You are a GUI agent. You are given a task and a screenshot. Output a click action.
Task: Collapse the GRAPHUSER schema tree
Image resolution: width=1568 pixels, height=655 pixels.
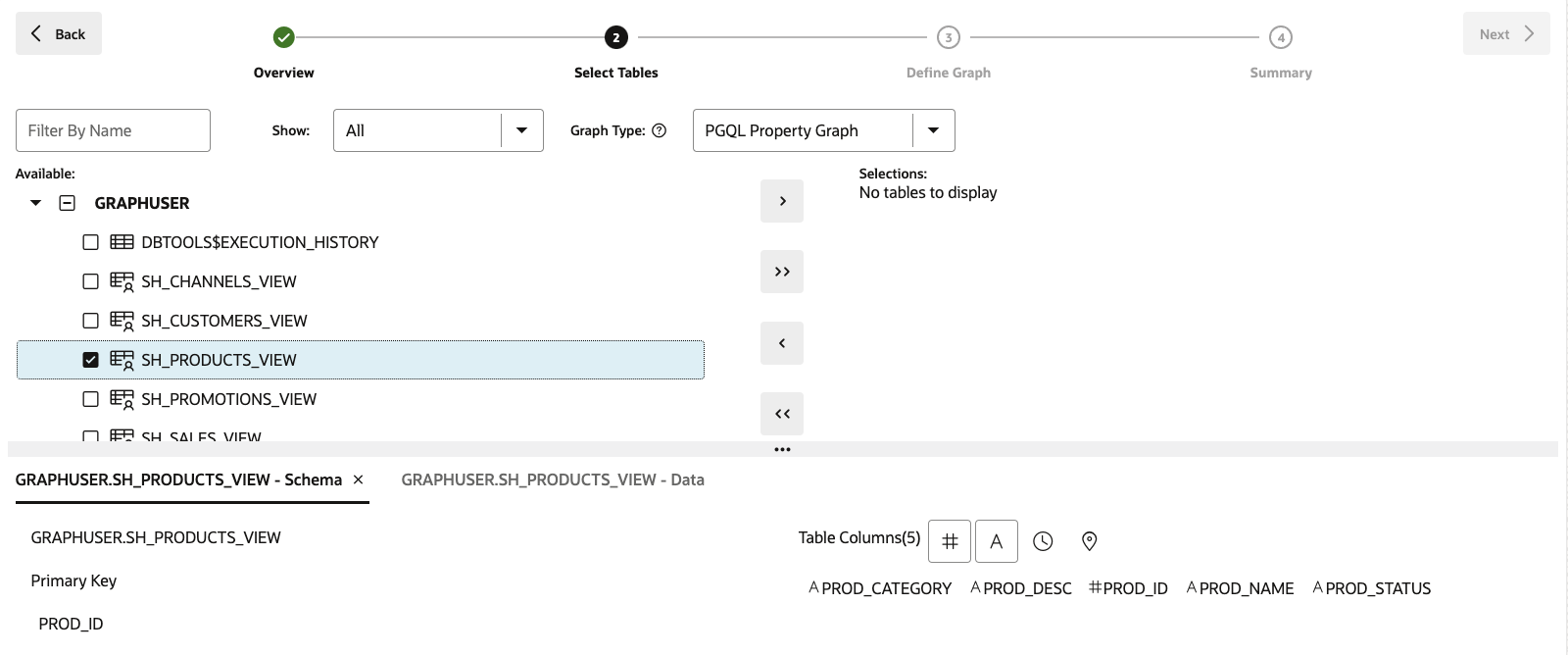[36, 203]
